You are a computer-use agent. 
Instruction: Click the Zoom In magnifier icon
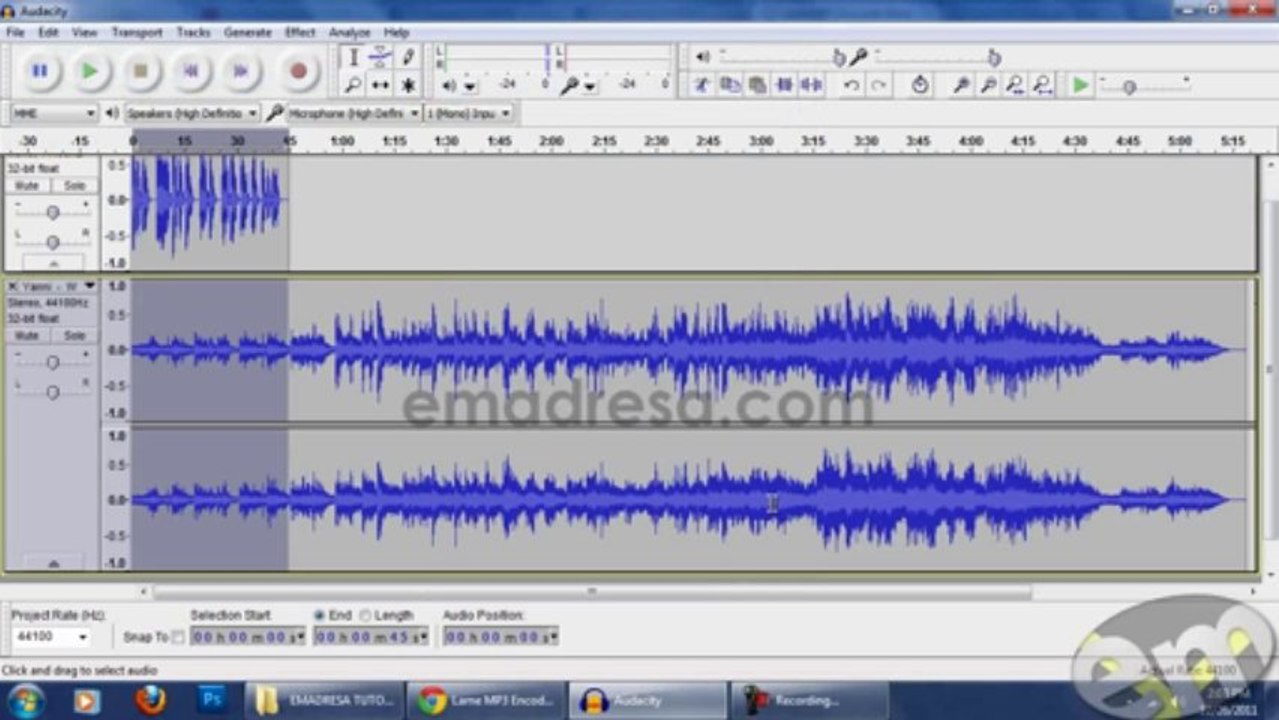pos(961,85)
